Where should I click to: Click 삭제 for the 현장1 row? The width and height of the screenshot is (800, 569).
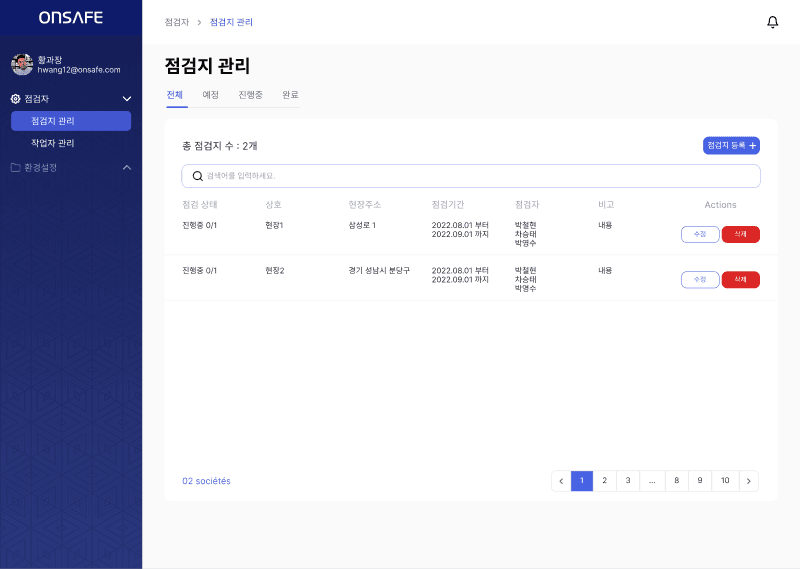pyautogui.click(x=740, y=234)
